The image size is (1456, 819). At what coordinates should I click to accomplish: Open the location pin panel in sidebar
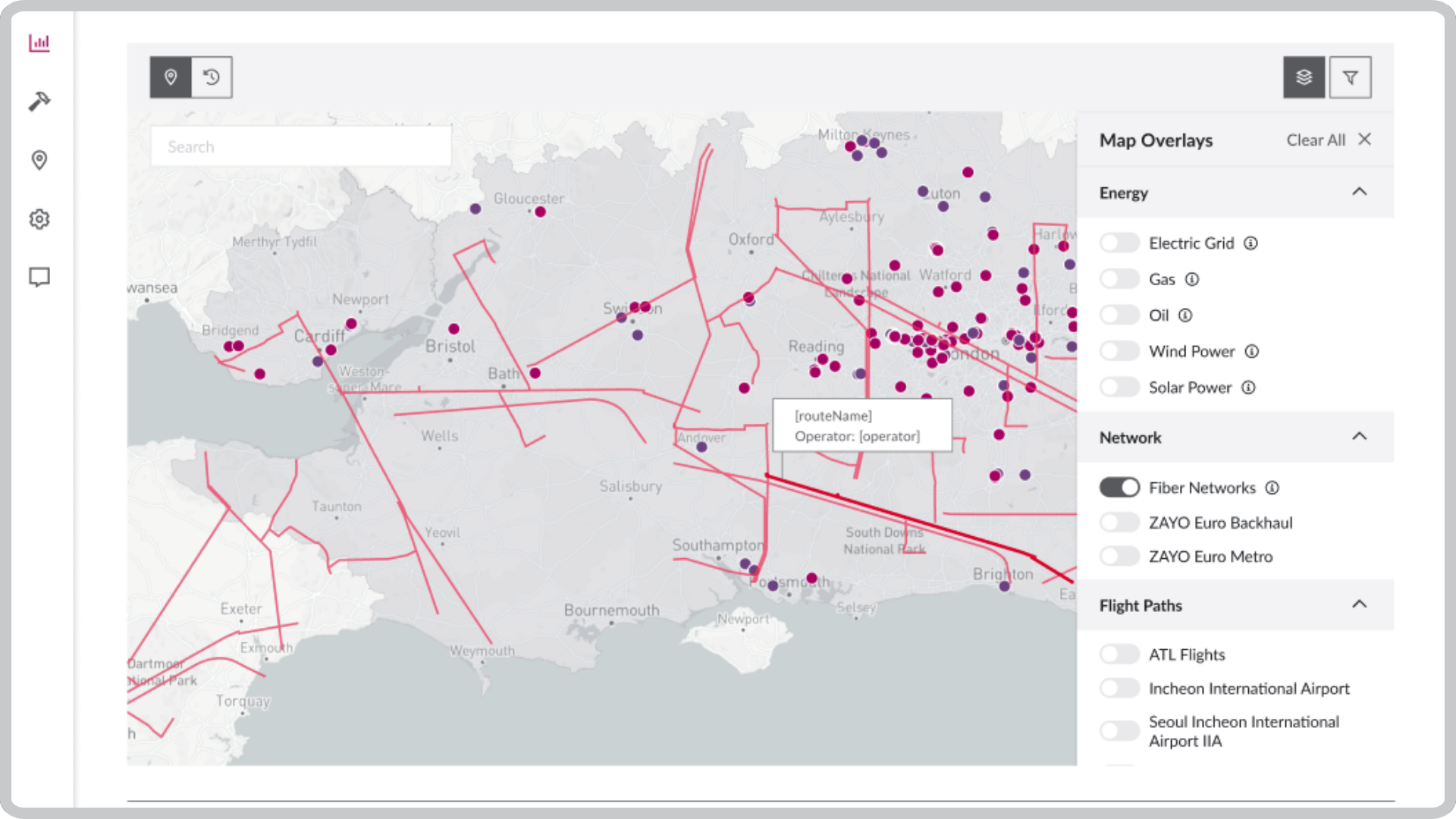click(39, 160)
